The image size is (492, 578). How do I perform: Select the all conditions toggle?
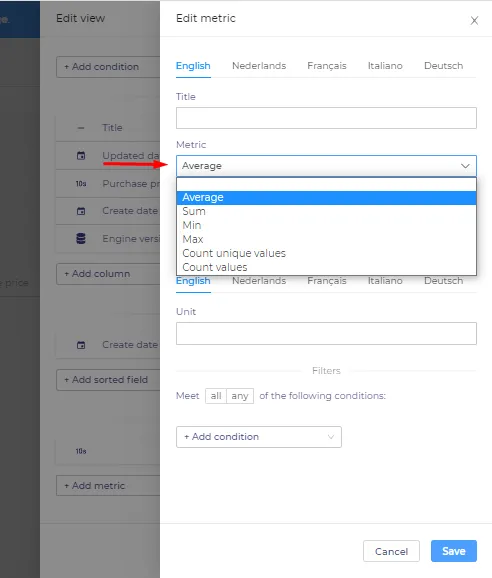[x=216, y=396]
